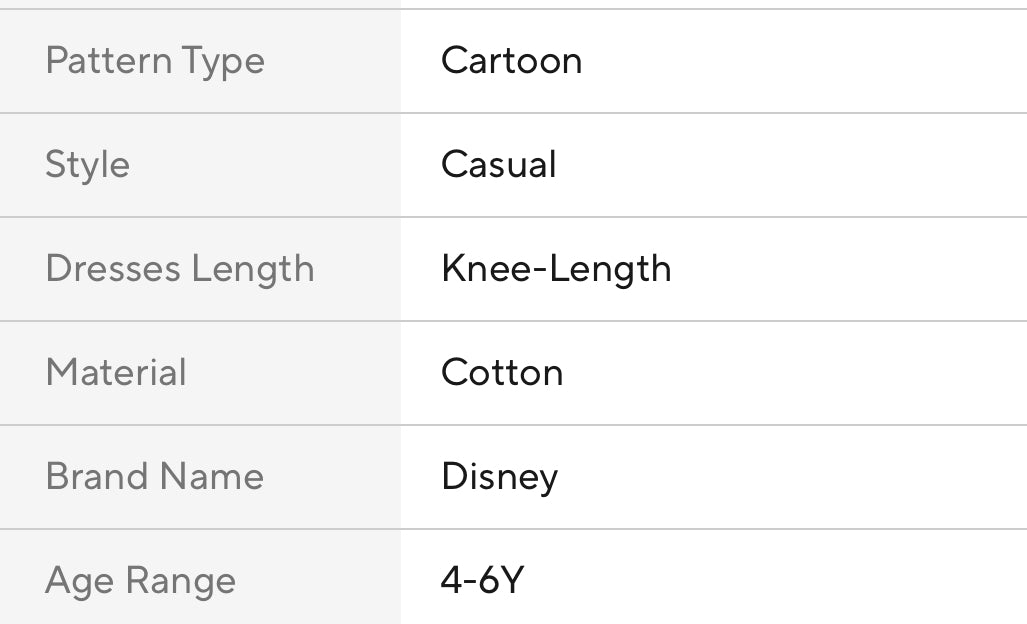Click the word "Dresses" in the label
Screen dimensions: 1027x624
pos(113,269)
